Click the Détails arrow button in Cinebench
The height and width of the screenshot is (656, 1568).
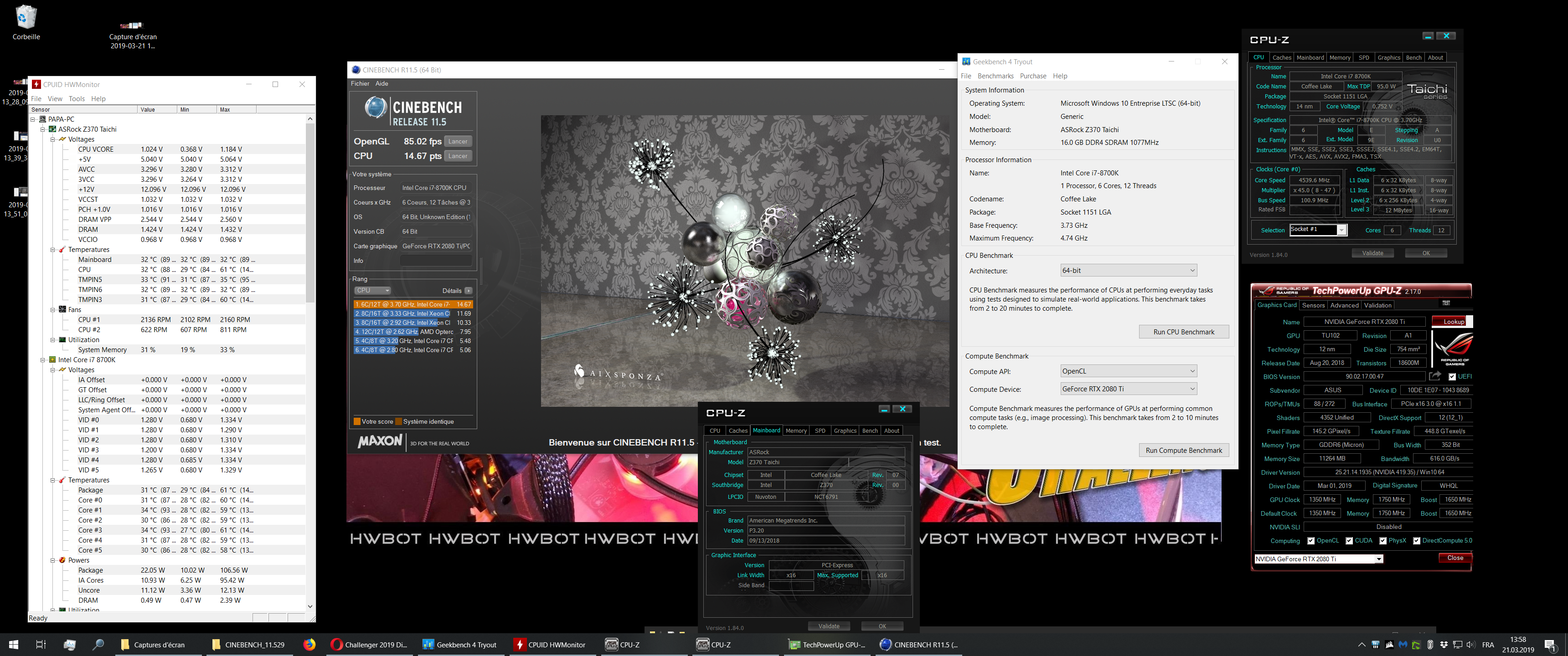468,290
